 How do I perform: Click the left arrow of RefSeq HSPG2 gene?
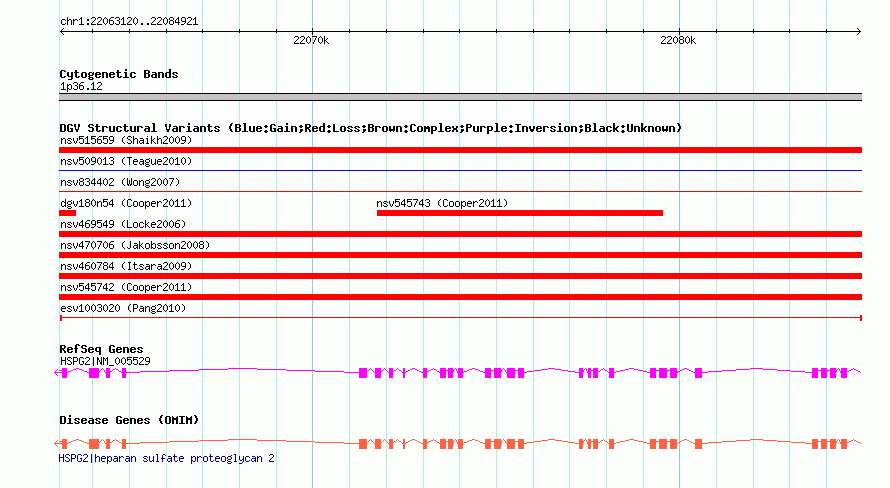tap(57, 373)
